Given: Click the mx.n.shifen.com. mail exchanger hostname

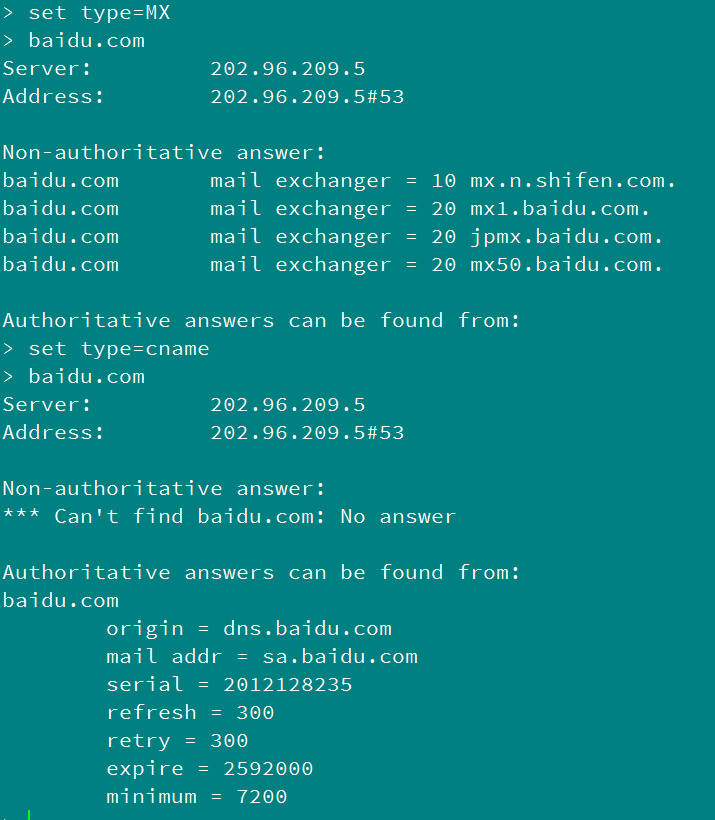Looking at the screenshot, I should (573, 181).
